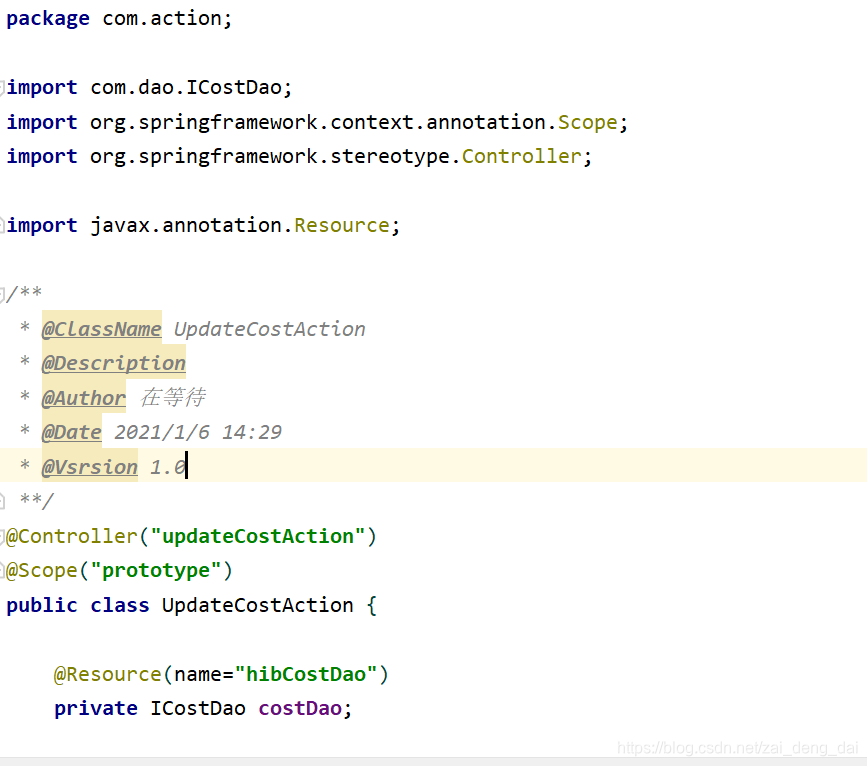
Task: Click Scope in the springframework import
Action: pyautogui.click(x=587, y=123)
